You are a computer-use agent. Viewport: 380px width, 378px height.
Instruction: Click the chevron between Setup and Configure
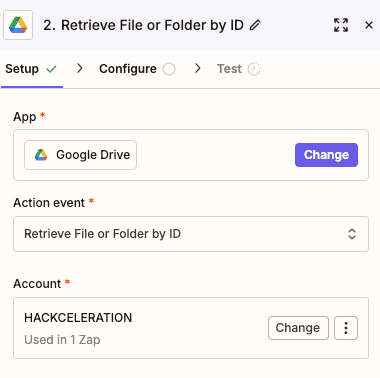[x=79, y=68]
